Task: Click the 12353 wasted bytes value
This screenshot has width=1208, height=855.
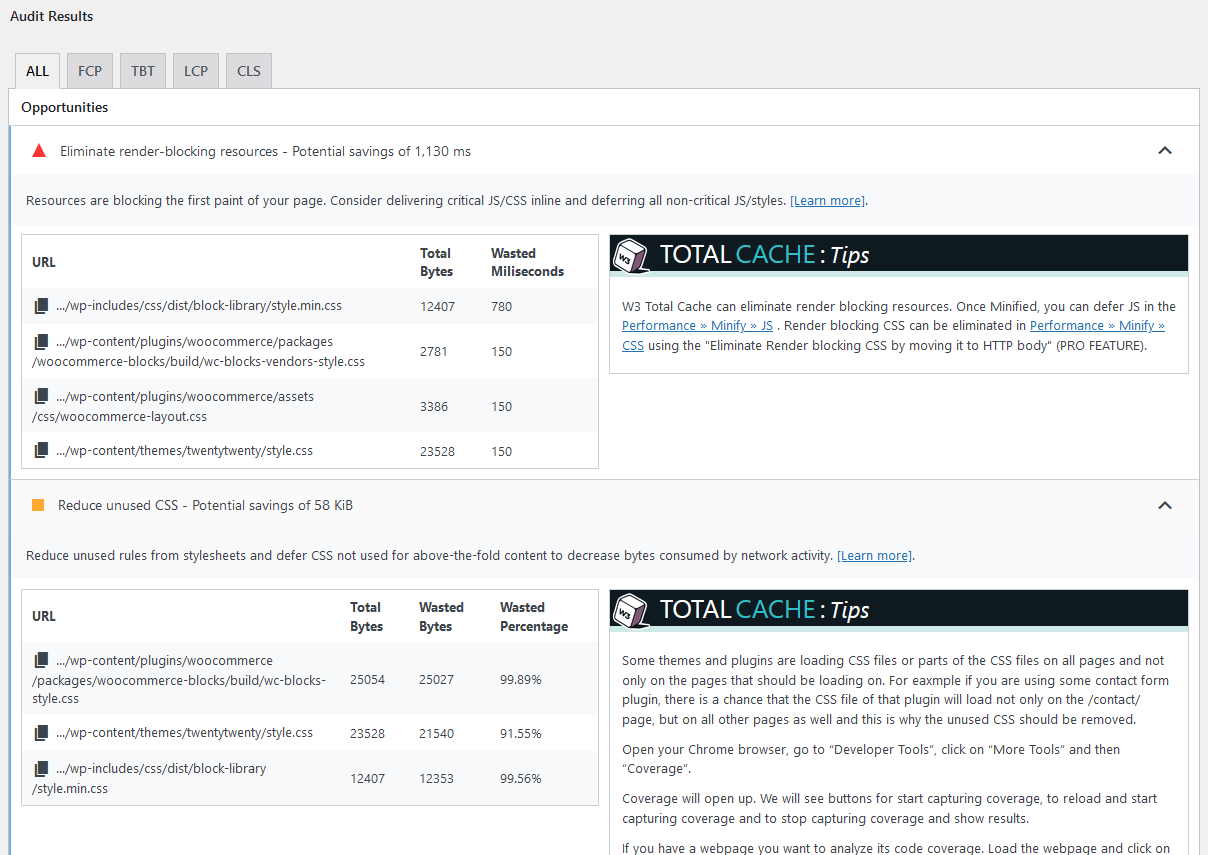Action: [436, 779]
